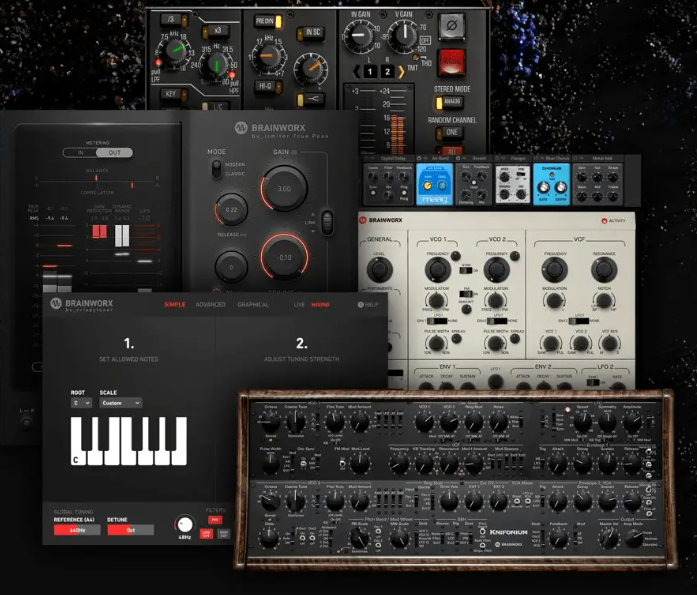Enable the IN SC sidechain button
The height and width of the screenshot is (595, 697).
click(310, 32)
